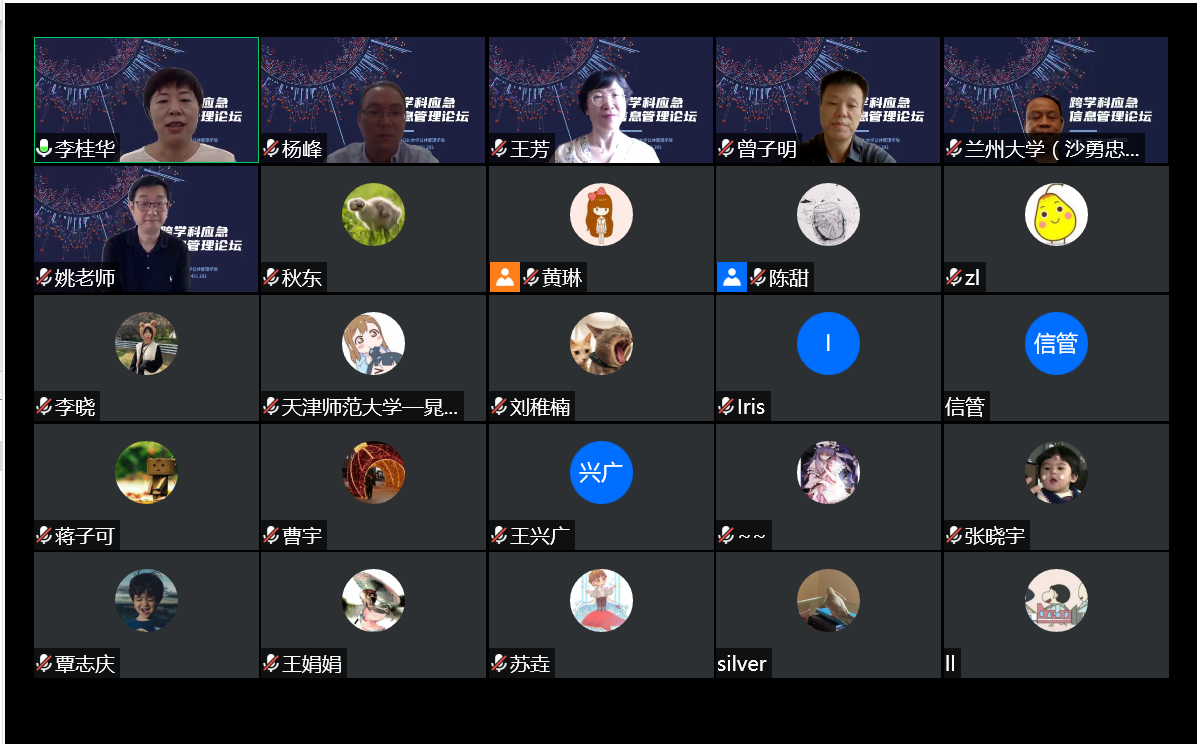Select the red tunnel avatar of 曹宇

point(373,472)
